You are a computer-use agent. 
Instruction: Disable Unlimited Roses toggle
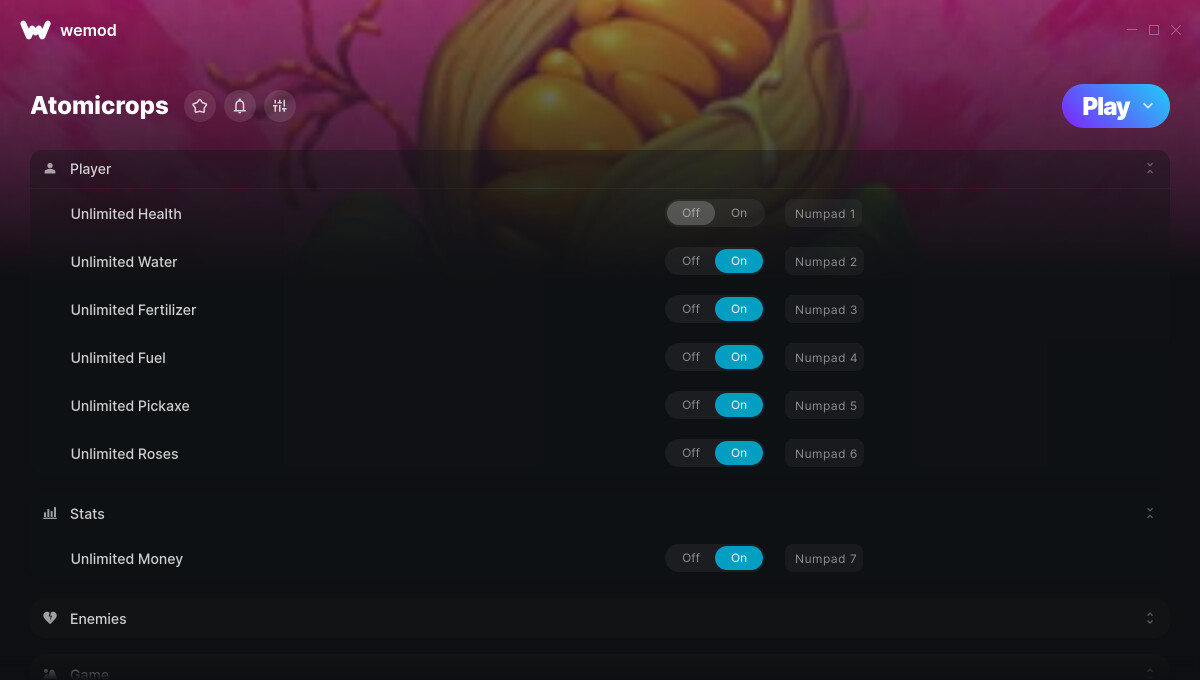pos(691,453)
